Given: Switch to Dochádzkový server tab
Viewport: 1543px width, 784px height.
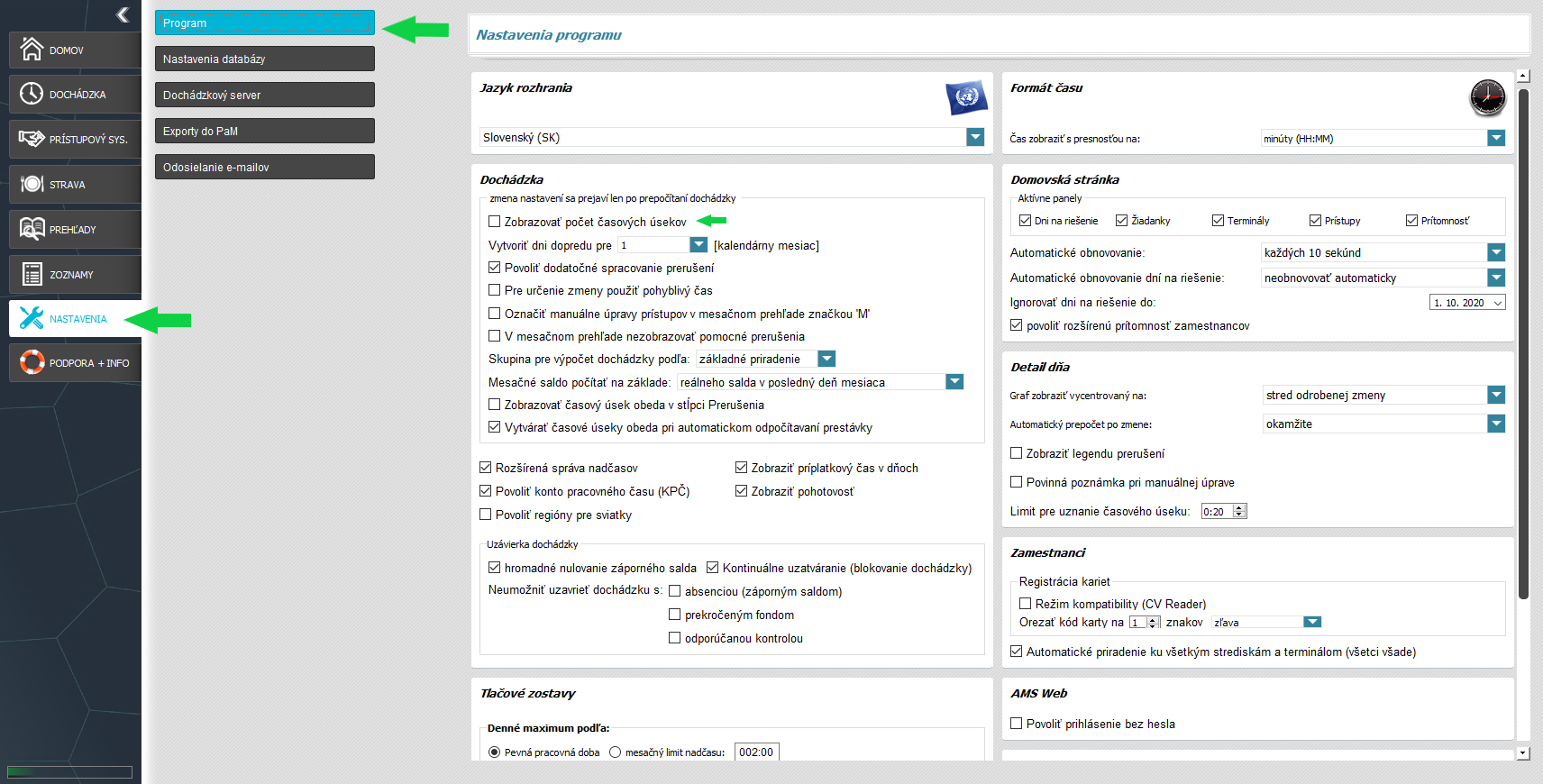Looking at the screenshot, I should (265, 95).
